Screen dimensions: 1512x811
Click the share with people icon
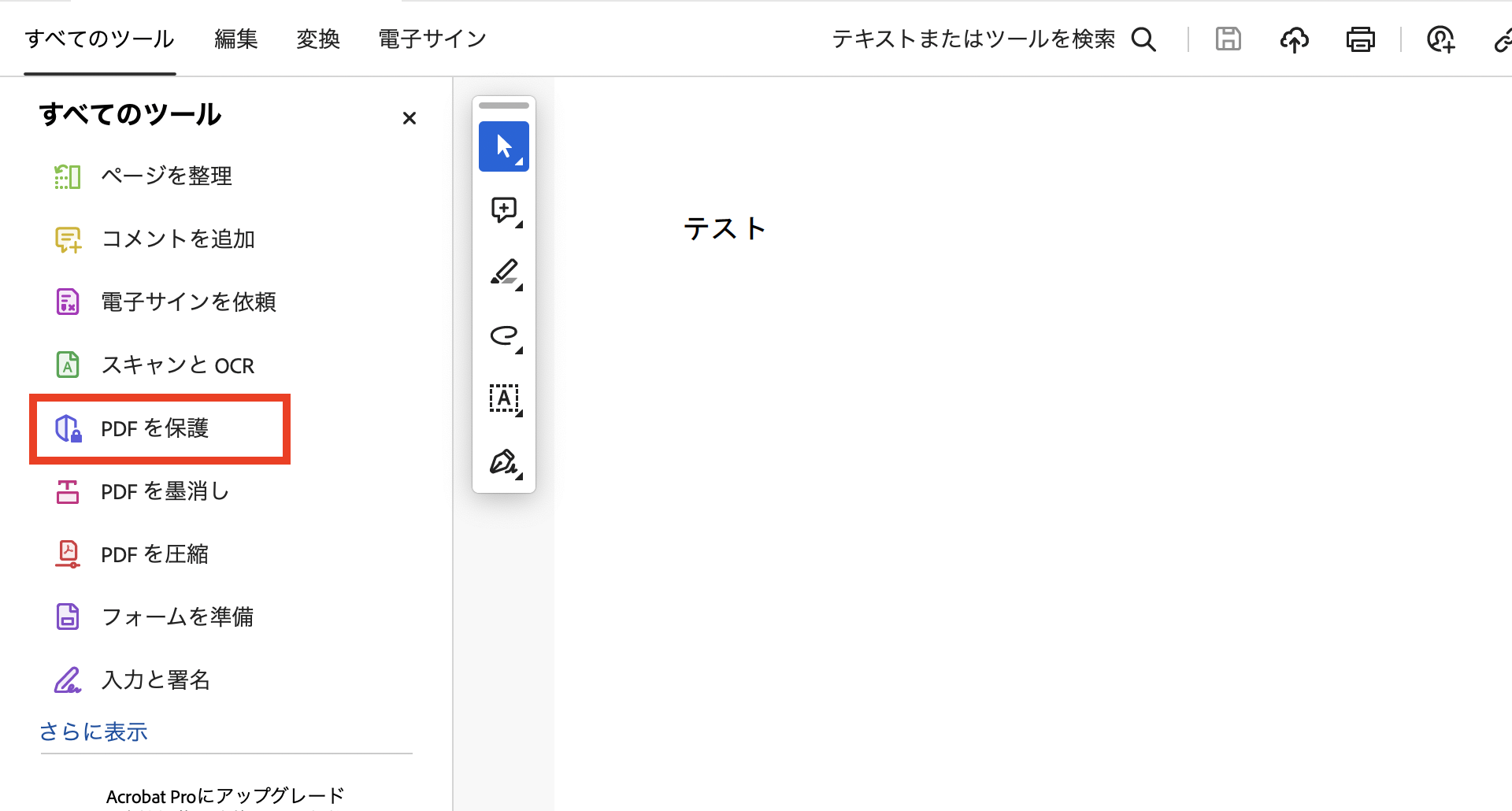(x=1441, y=39)
